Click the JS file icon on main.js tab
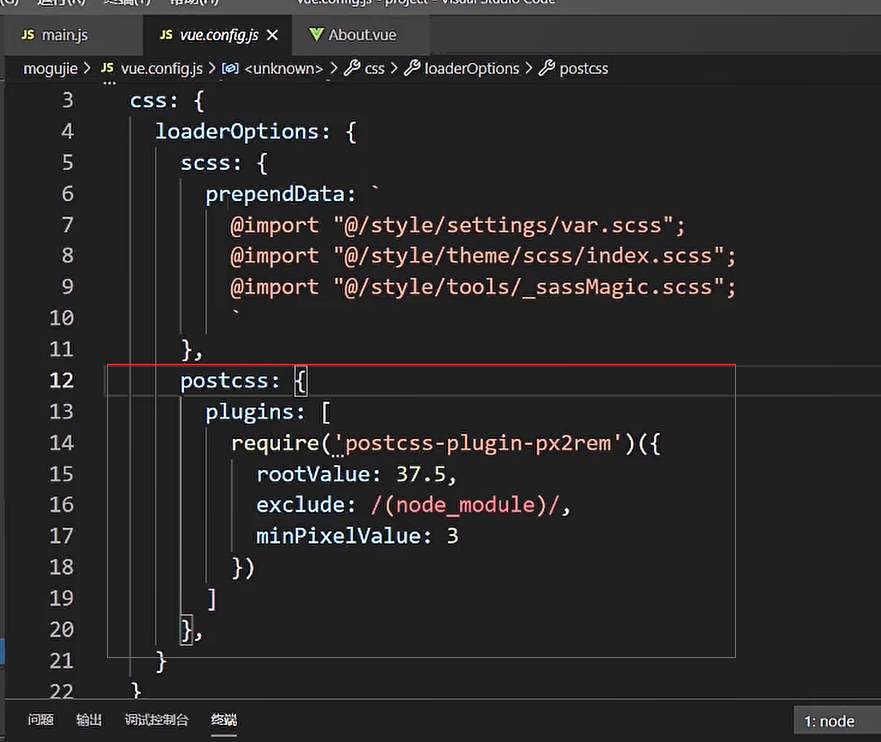881x742 pixels. [x=28, y=35]
